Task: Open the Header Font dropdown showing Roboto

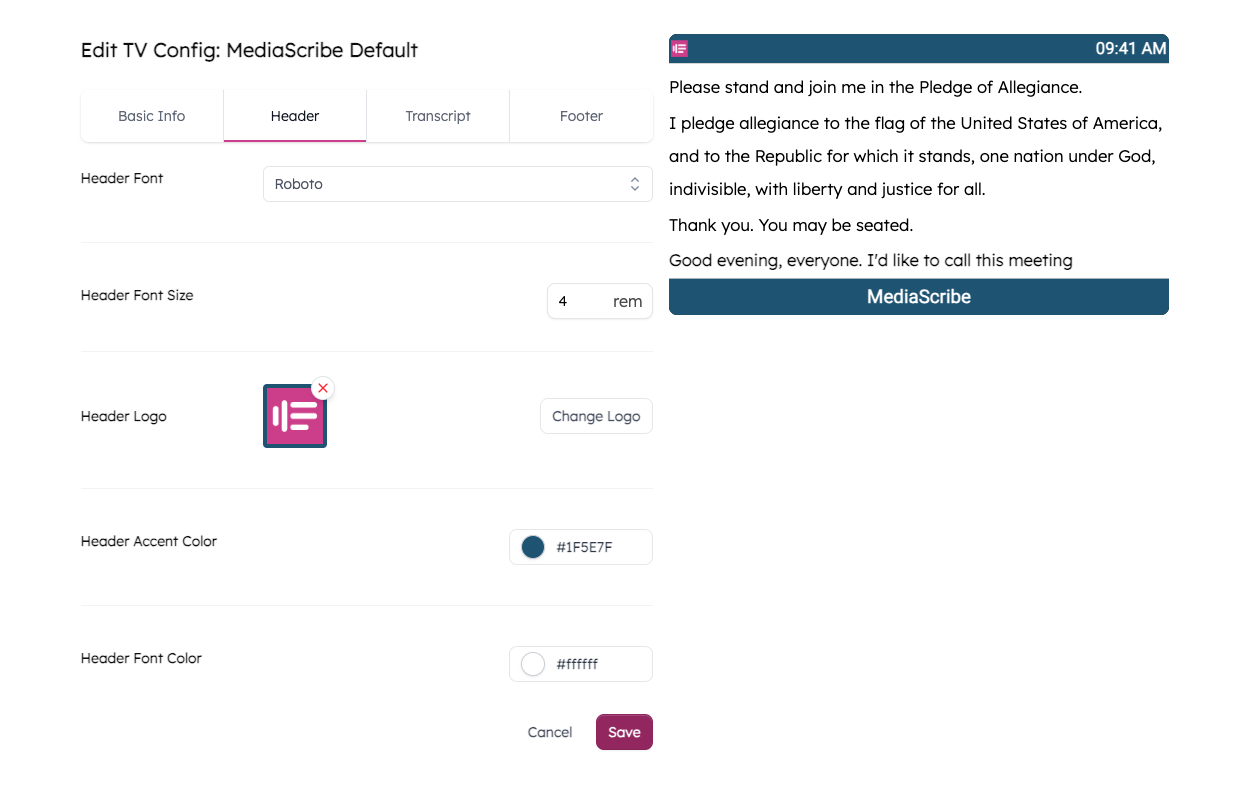Action: click(x=457, y=184)
